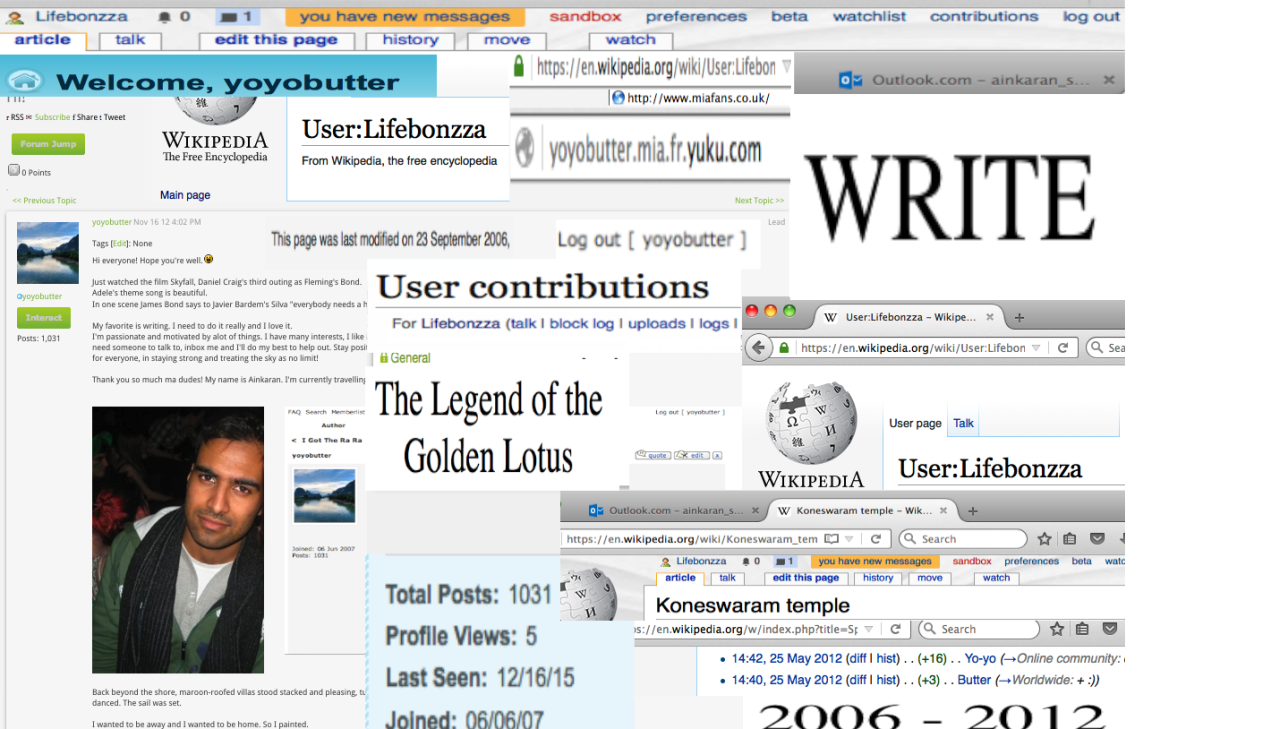1280x729 pixels.
Task: Select Koneswaram temple browser tab
Action: tap(864, 510)
